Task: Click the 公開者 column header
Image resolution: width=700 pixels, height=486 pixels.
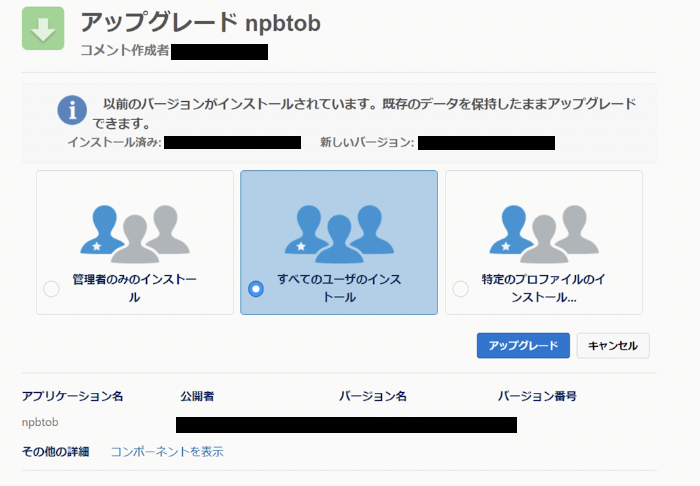Action: (197, 396)
